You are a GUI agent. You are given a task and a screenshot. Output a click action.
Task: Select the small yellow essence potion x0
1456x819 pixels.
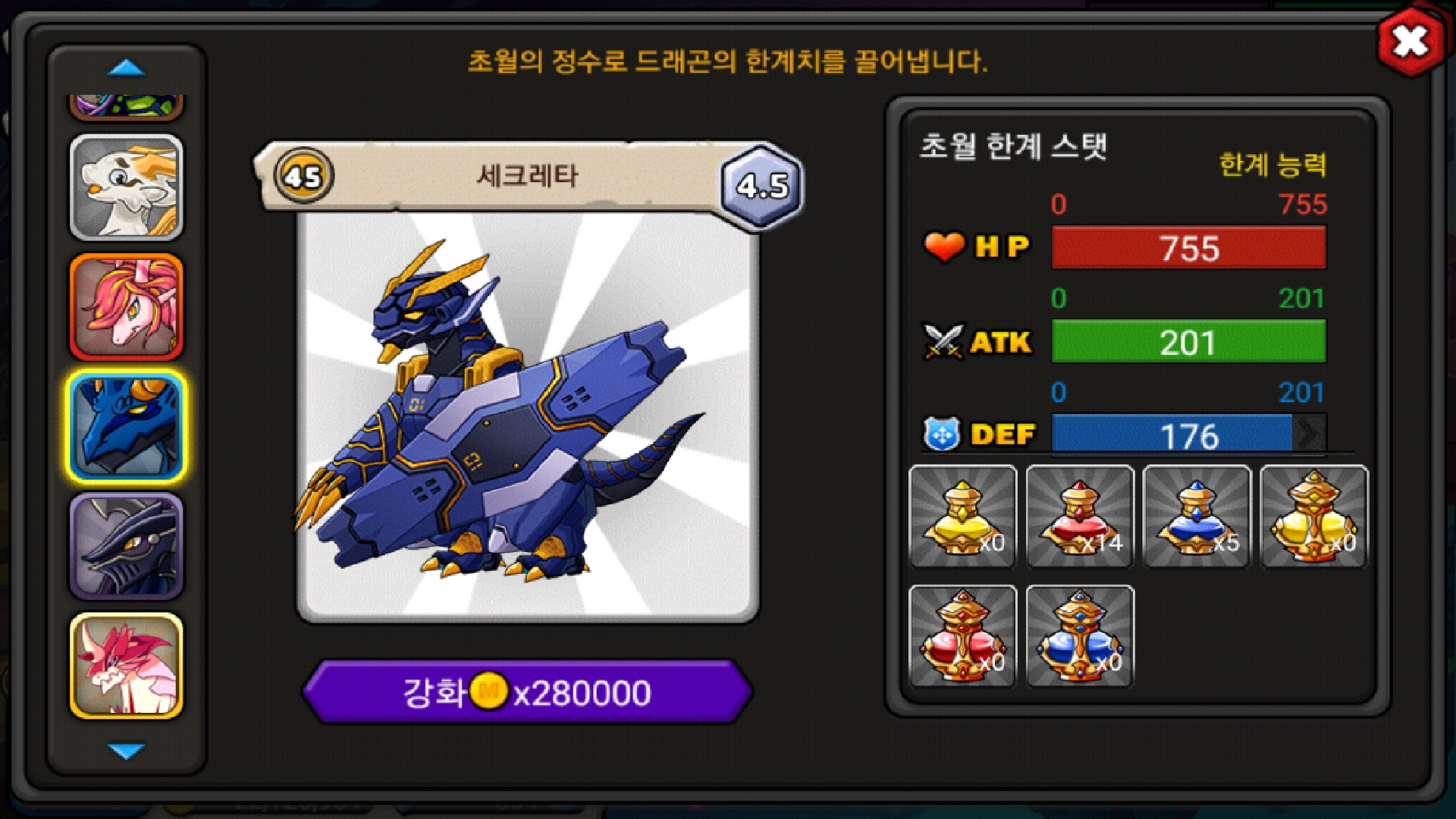[x=962, y=517]
